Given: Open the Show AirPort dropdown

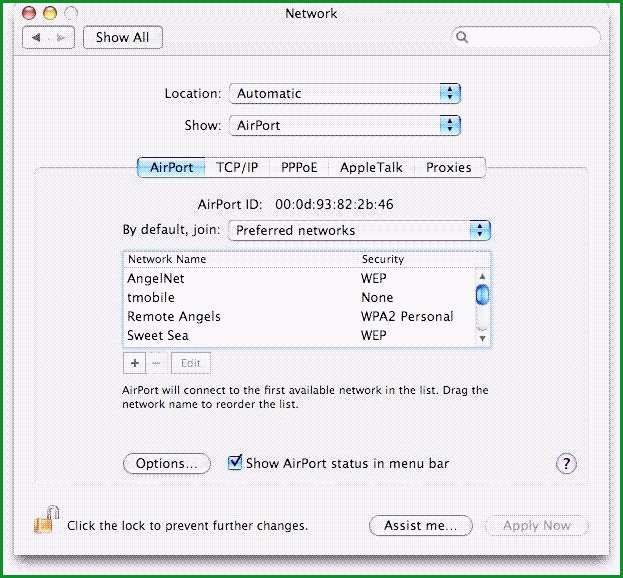Looking at the screenshot, I should 345,126.
